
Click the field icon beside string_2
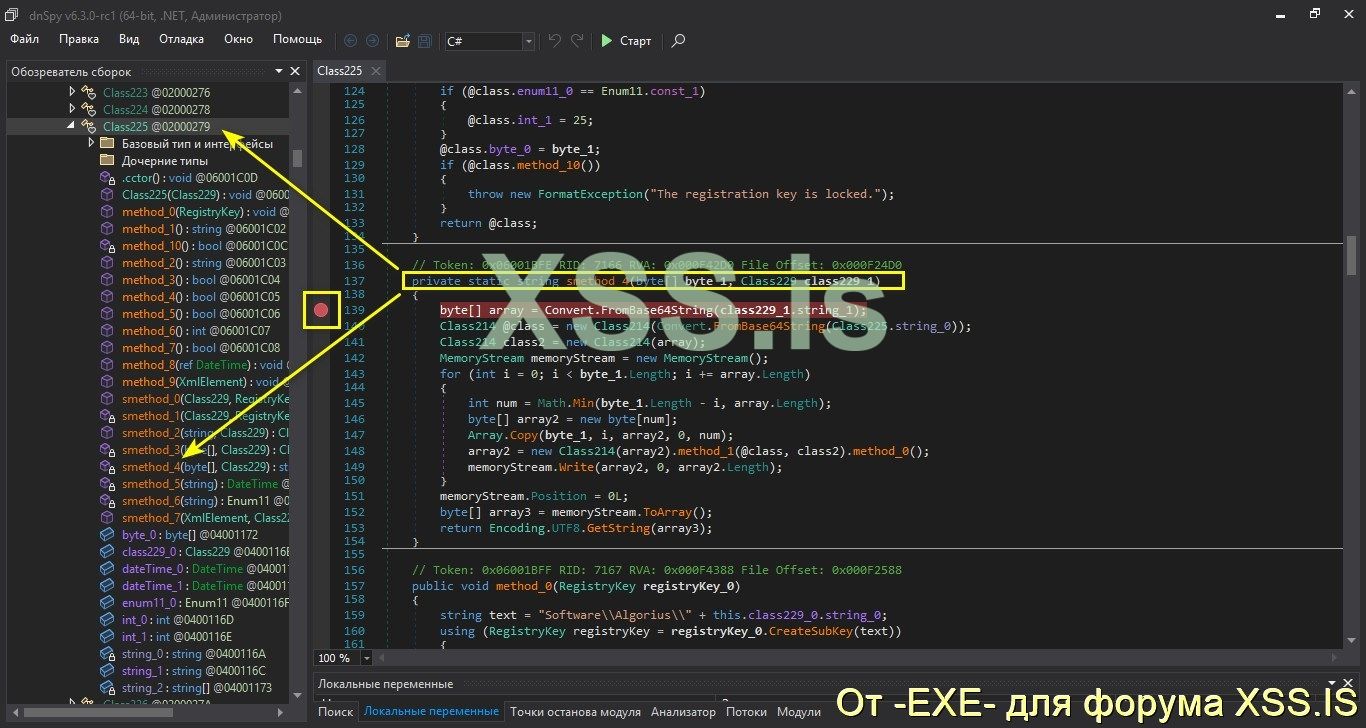(x=107, y=688)
